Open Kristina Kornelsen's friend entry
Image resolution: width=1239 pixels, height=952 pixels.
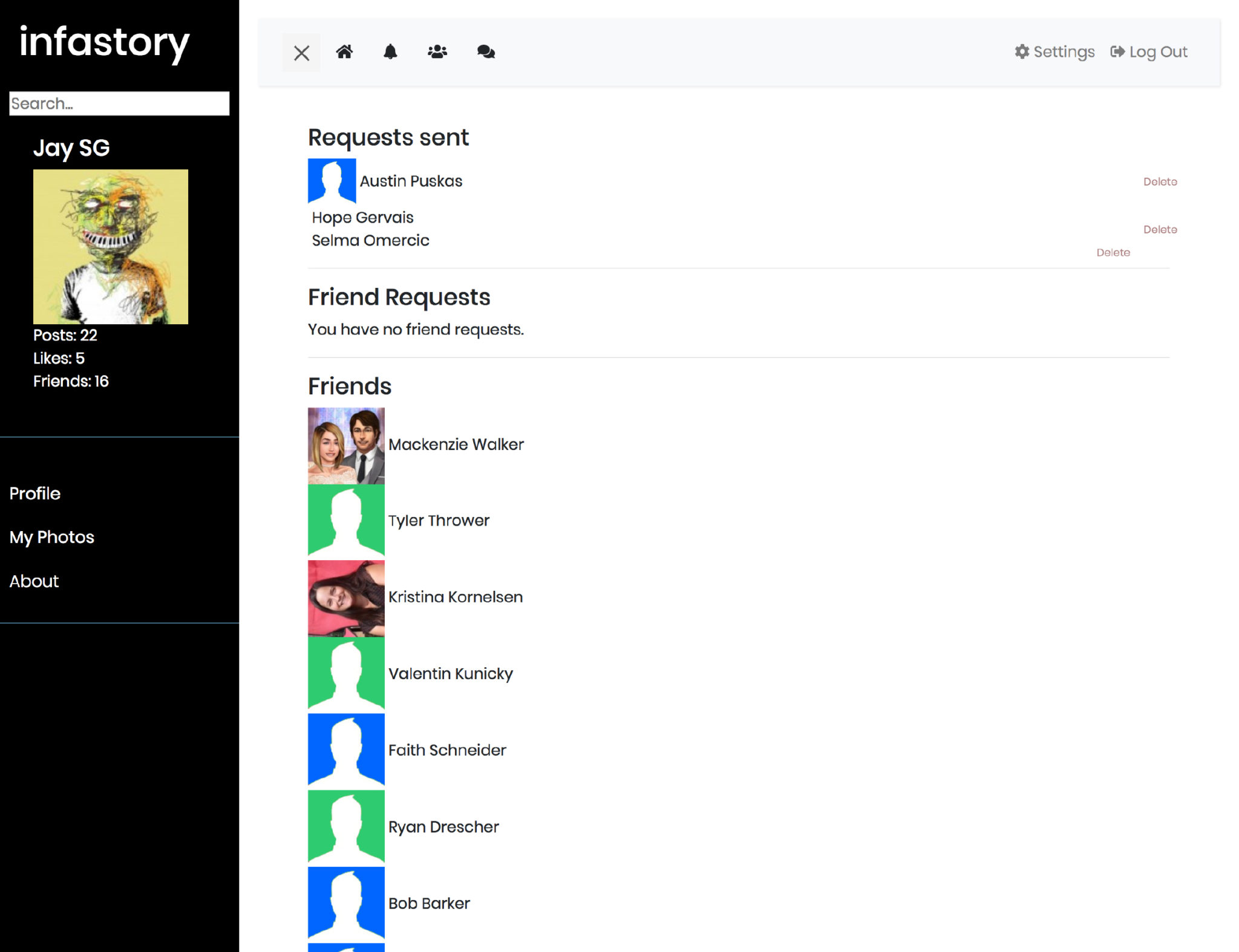tap(455, 597)
